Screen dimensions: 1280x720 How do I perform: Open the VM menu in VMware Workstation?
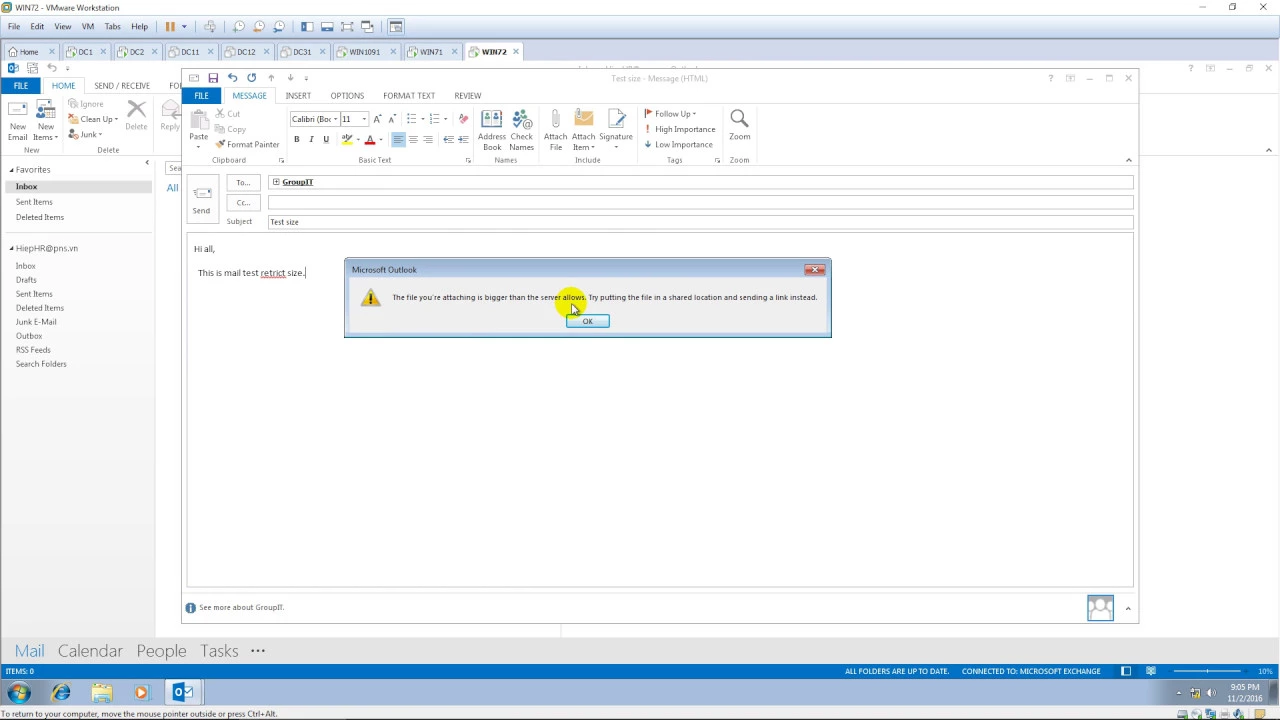(x=87, y=26)
